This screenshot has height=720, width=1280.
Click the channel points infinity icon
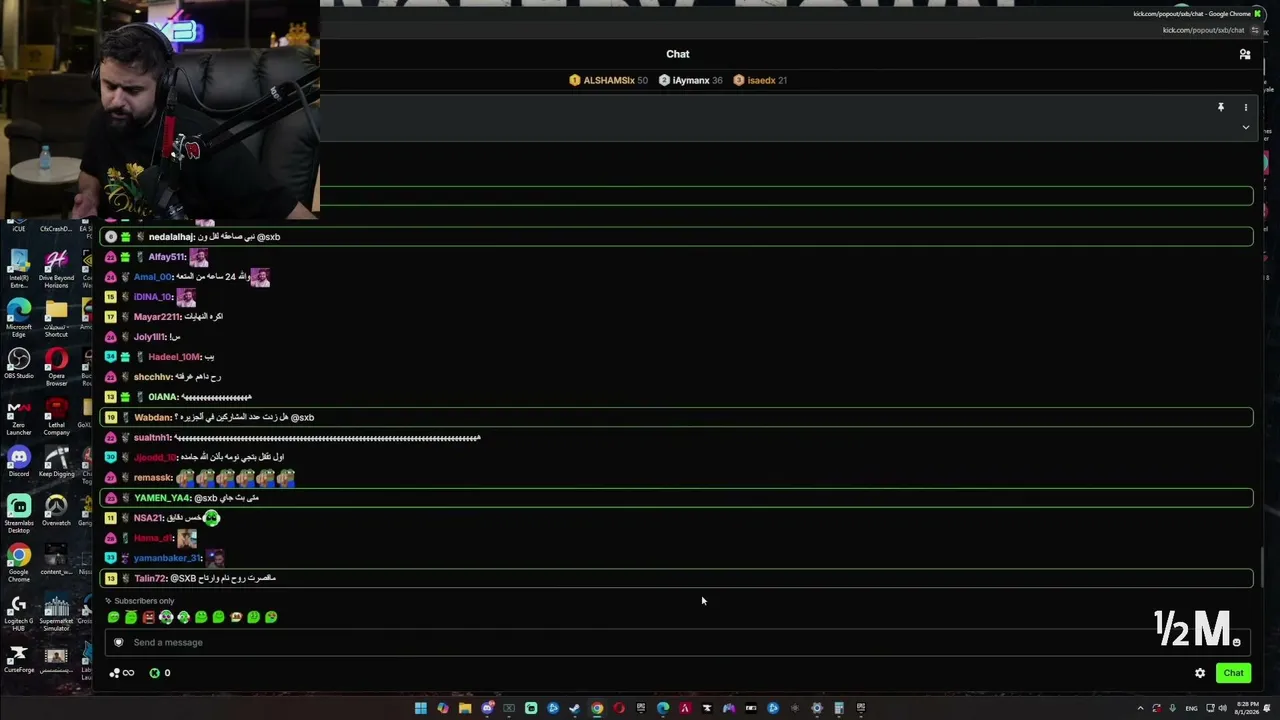122,673
